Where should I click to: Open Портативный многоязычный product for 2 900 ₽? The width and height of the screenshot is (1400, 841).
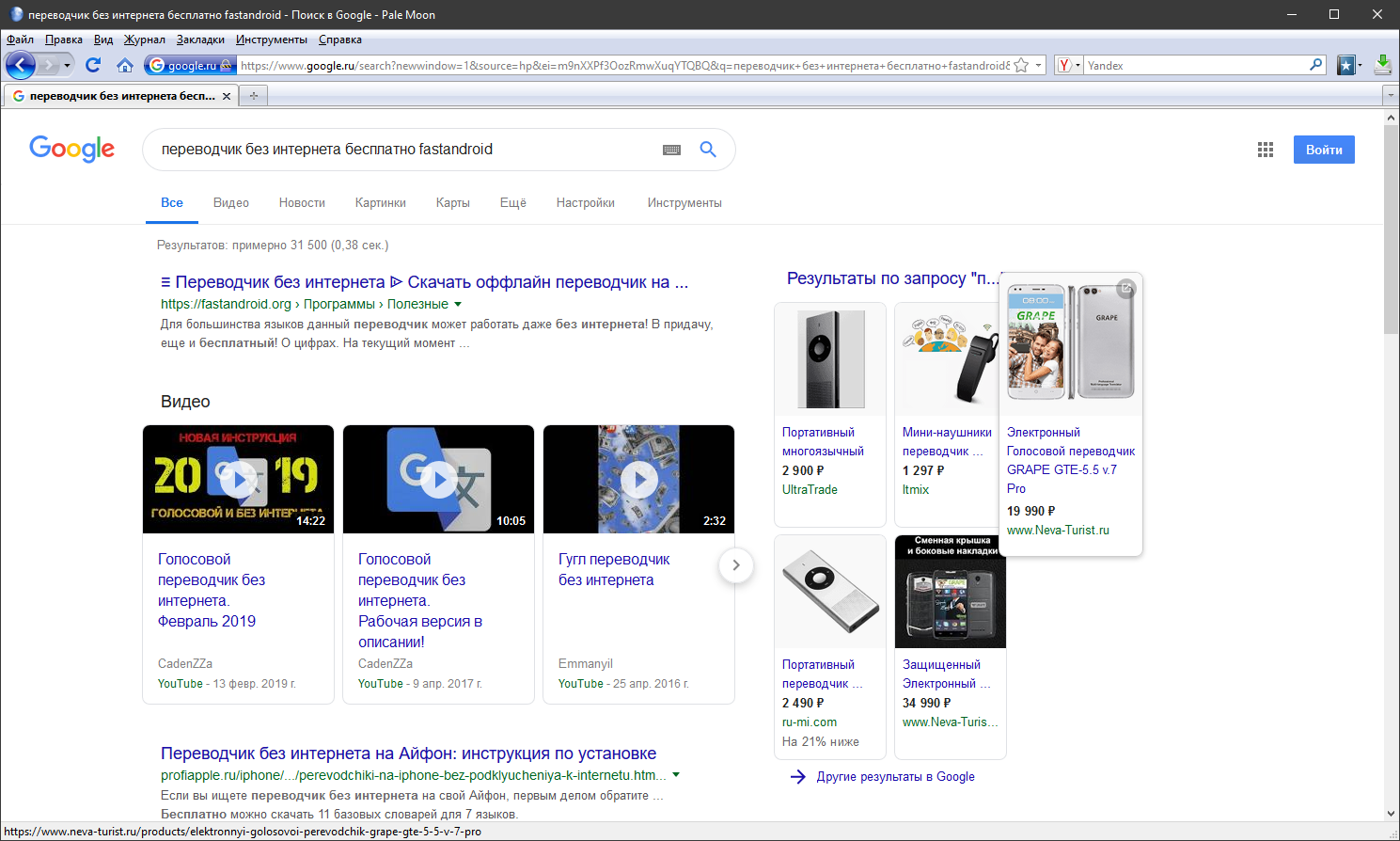(x=823, y=442)
